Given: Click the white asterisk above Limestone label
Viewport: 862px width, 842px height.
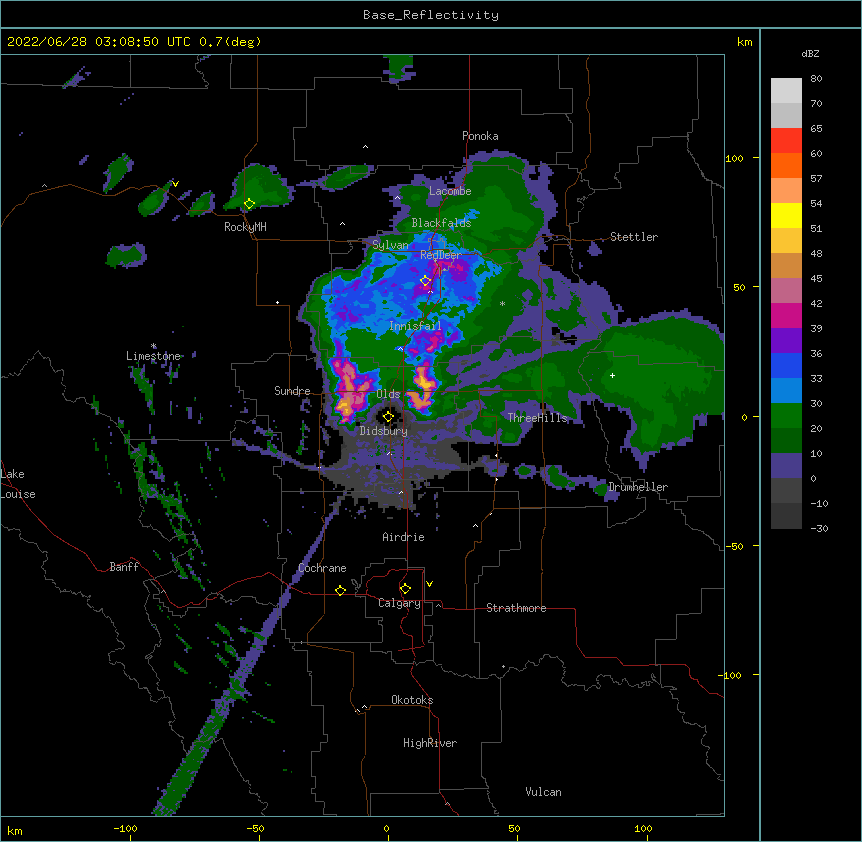Looking at the screenshot, I should click(153, 346).
